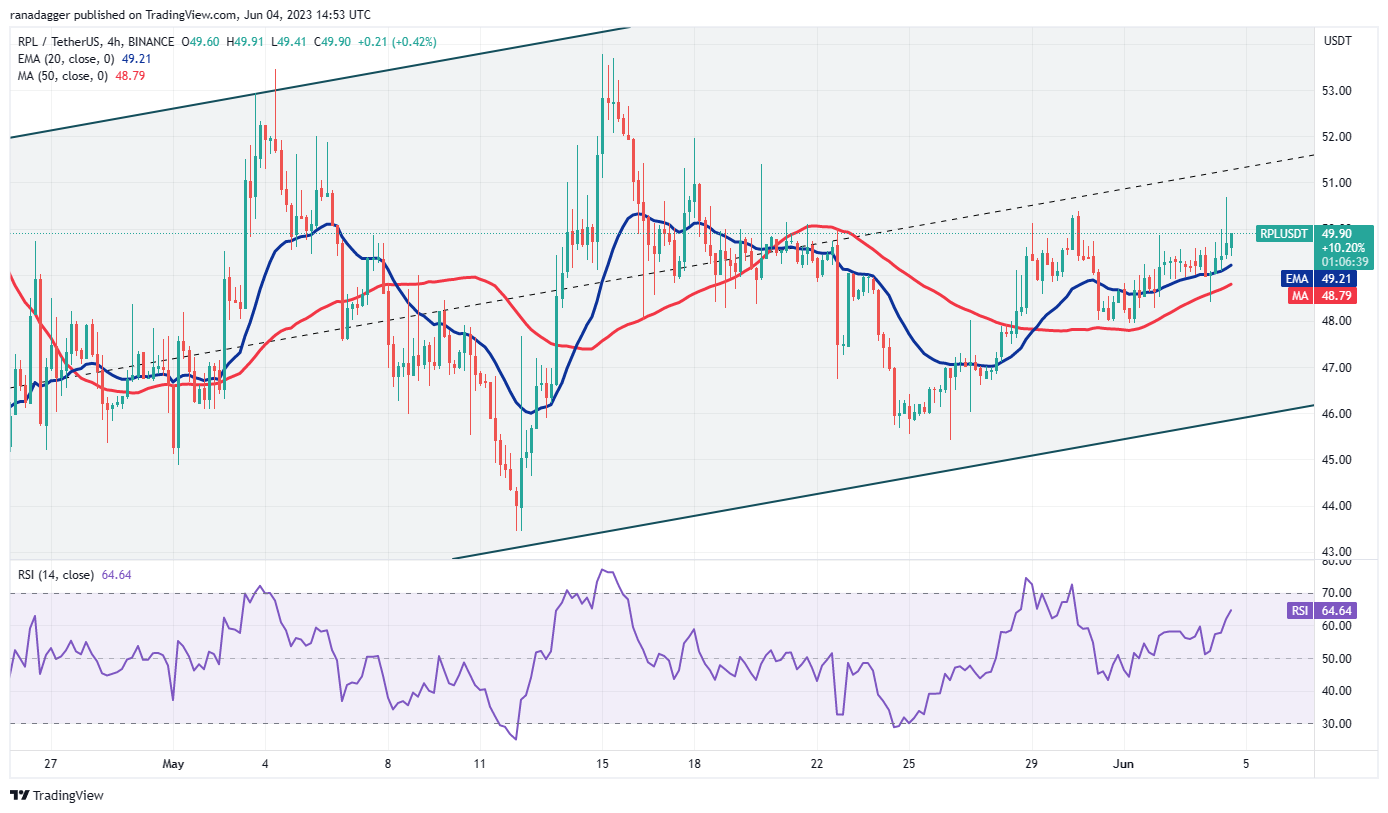This screenshot has height=813, width=1388.
Task: Click the published by ranadagger header text
Action: [x=190, y=15]
